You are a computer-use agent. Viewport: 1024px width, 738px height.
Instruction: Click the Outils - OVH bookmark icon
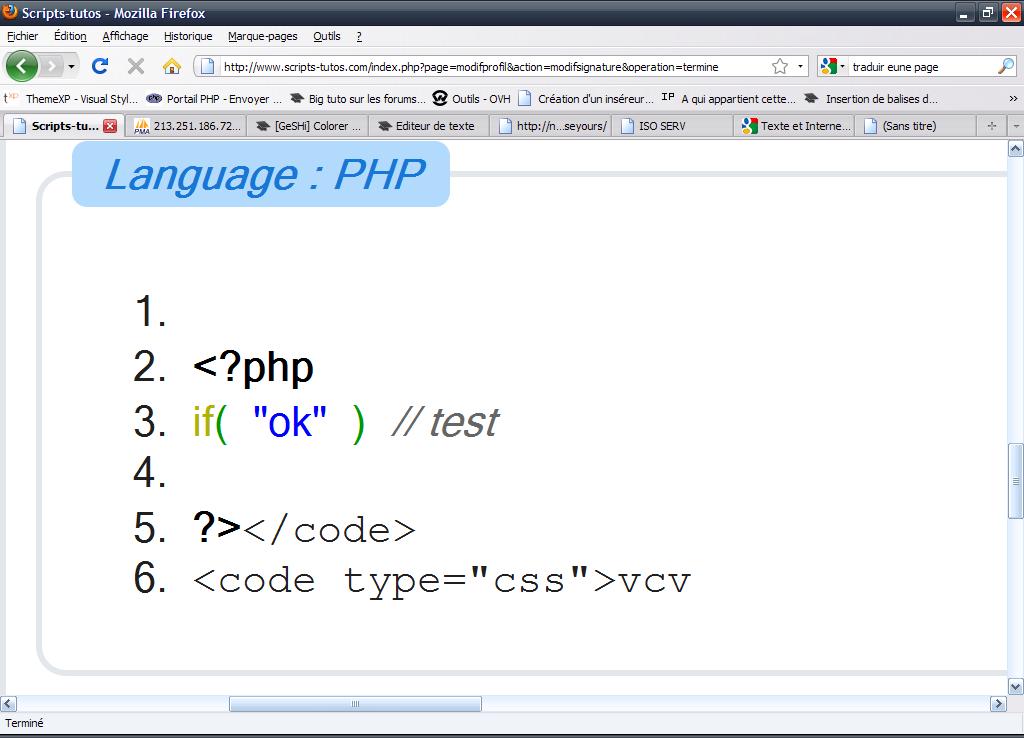pyautogui.click(x=441, y=99)
